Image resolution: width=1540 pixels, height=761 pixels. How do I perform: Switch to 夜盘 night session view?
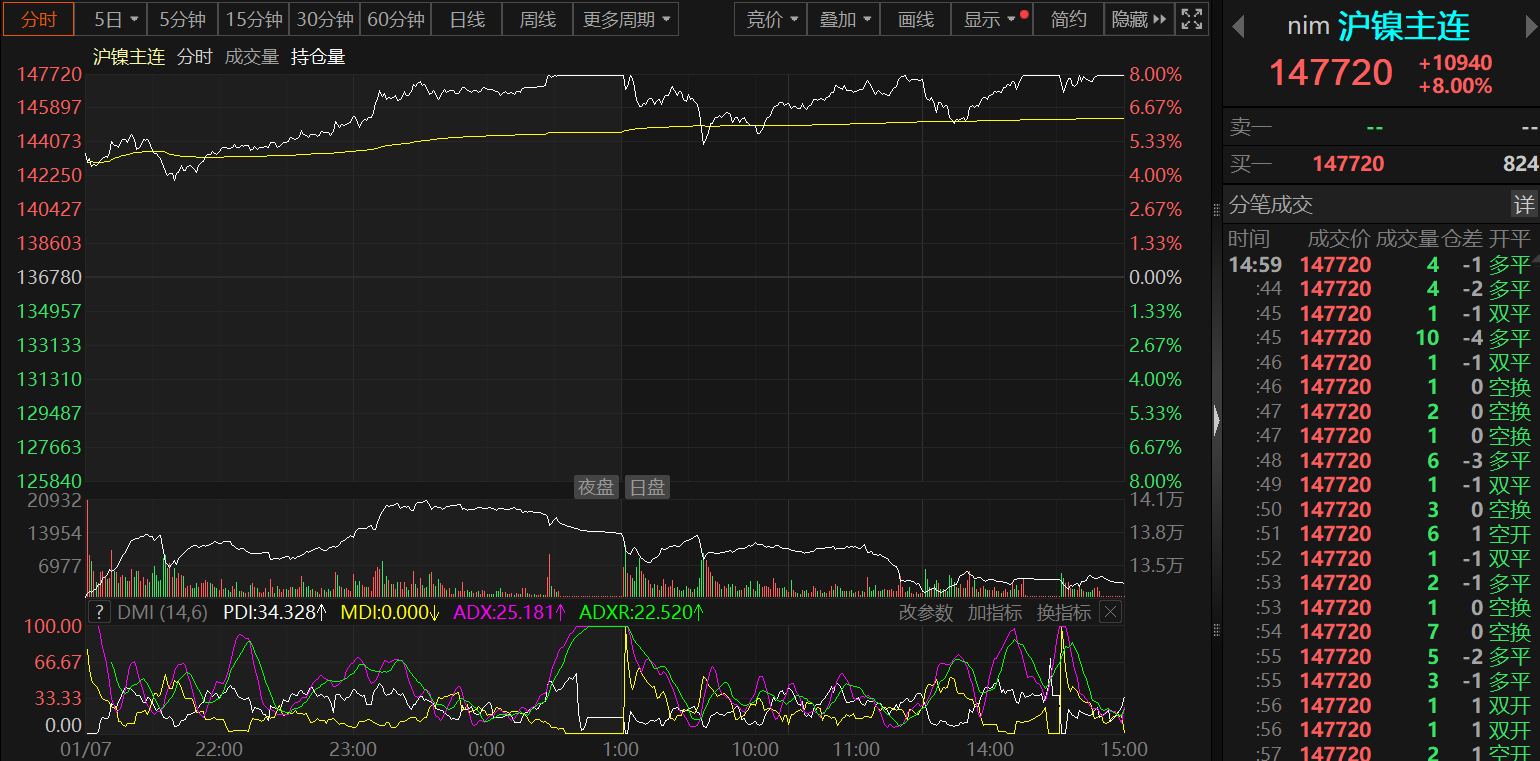pos(596,487)
